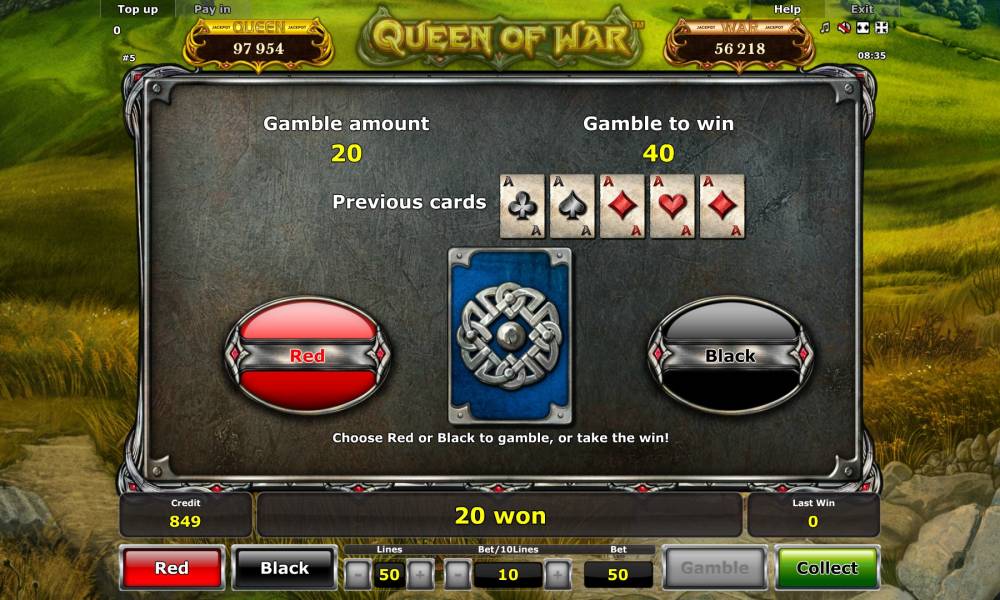Select the ace of clubs previous card
Viewport: 1000px width, 600px height.
coord(522,206)
